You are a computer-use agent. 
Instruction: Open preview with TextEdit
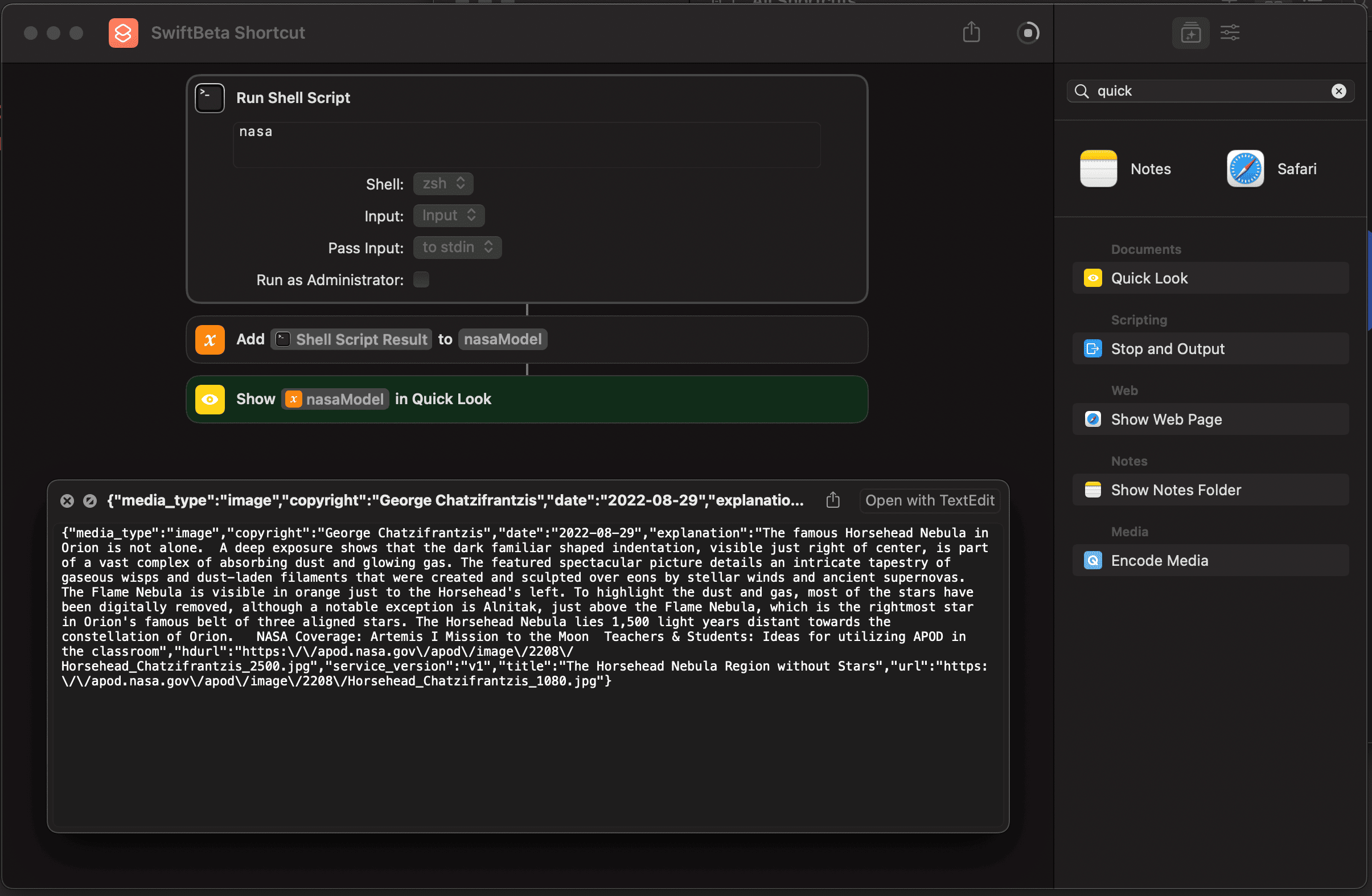coord(929,500)
